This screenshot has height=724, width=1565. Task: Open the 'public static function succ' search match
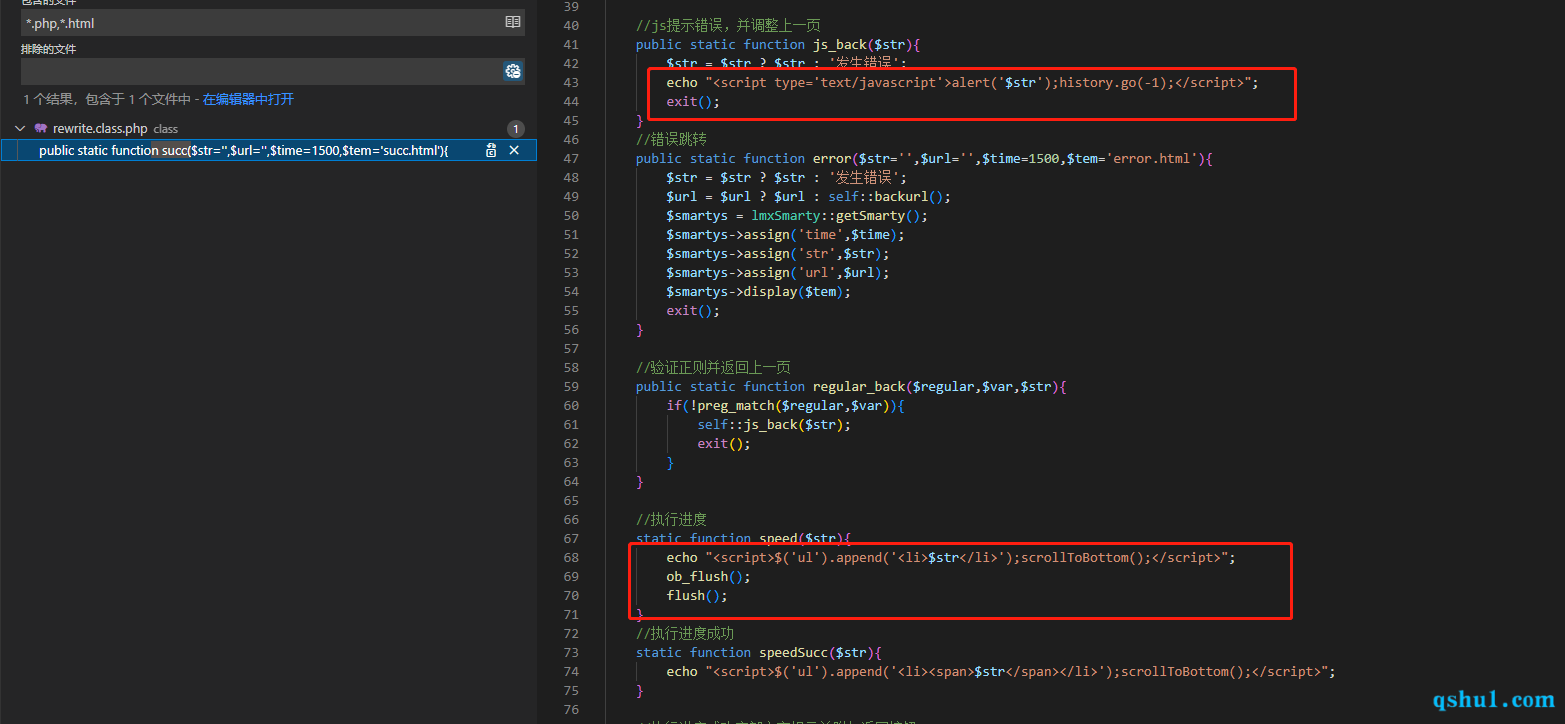(x=243, y=150)
